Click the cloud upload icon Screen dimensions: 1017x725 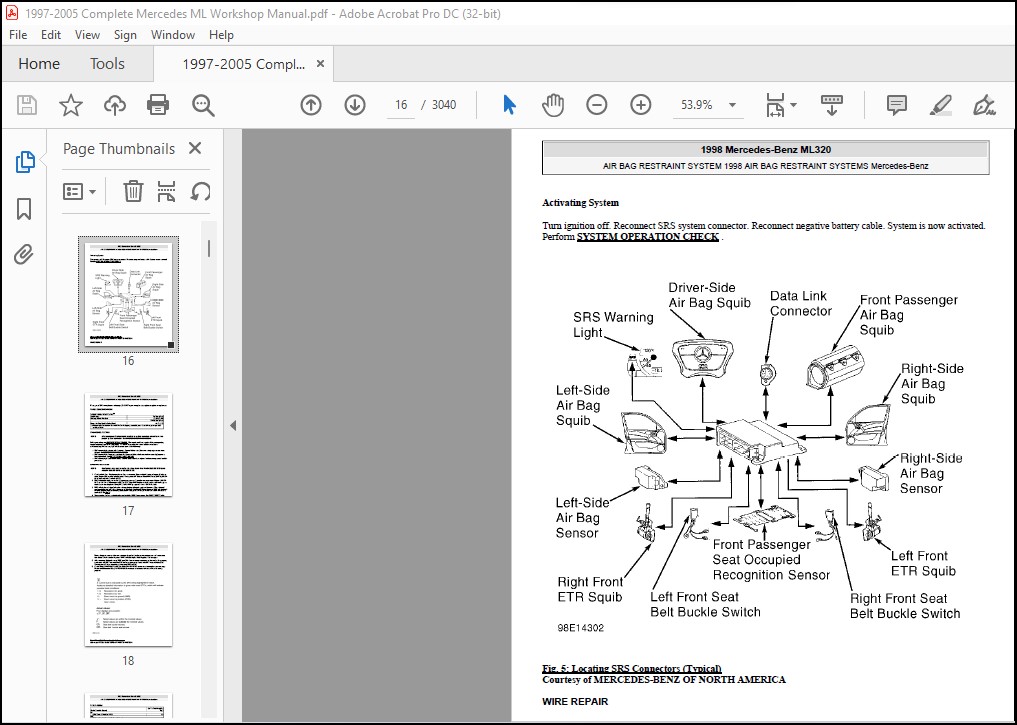(x=115, y=105)
